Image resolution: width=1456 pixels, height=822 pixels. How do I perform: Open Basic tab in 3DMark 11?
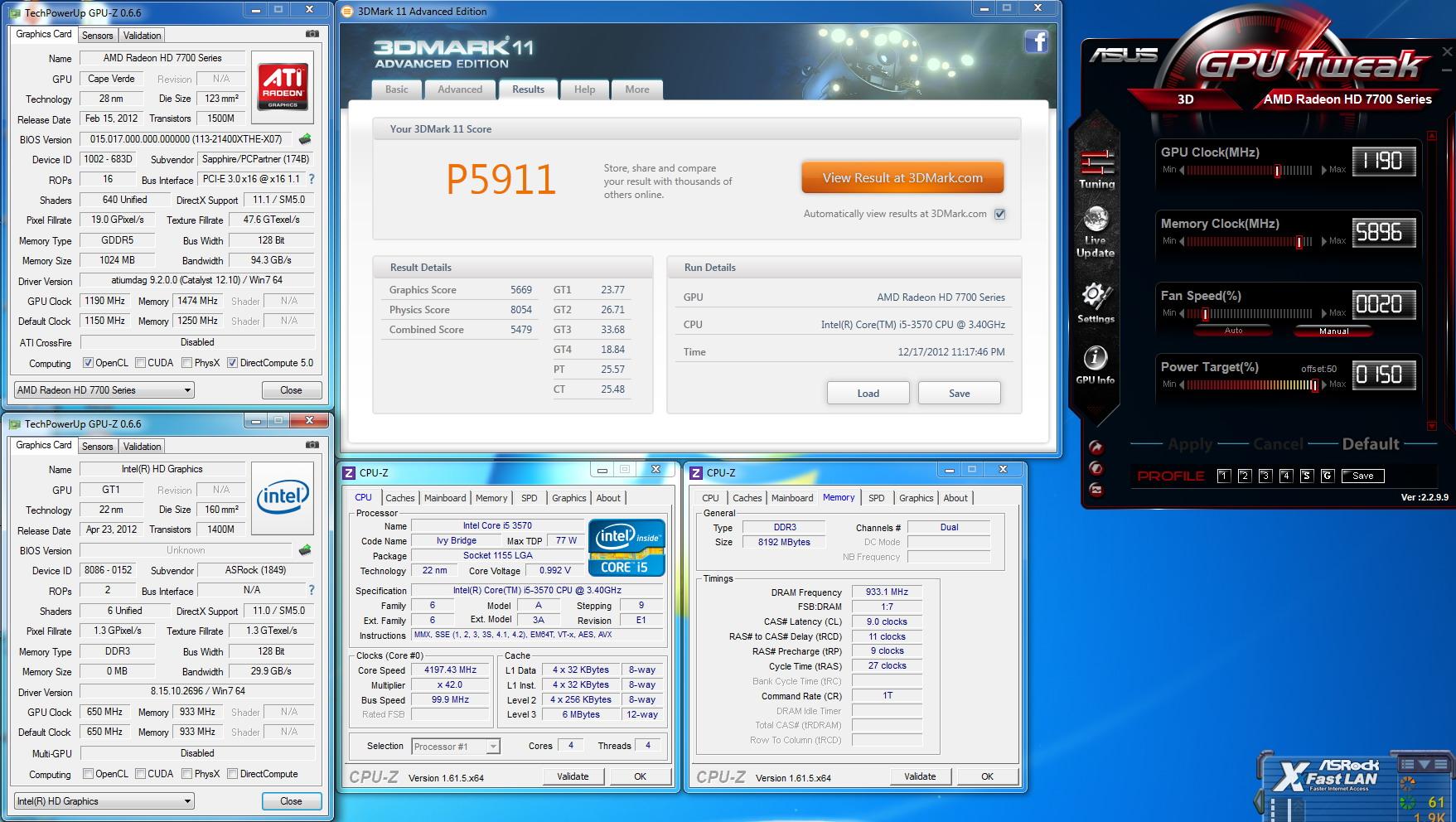[397, 89]
